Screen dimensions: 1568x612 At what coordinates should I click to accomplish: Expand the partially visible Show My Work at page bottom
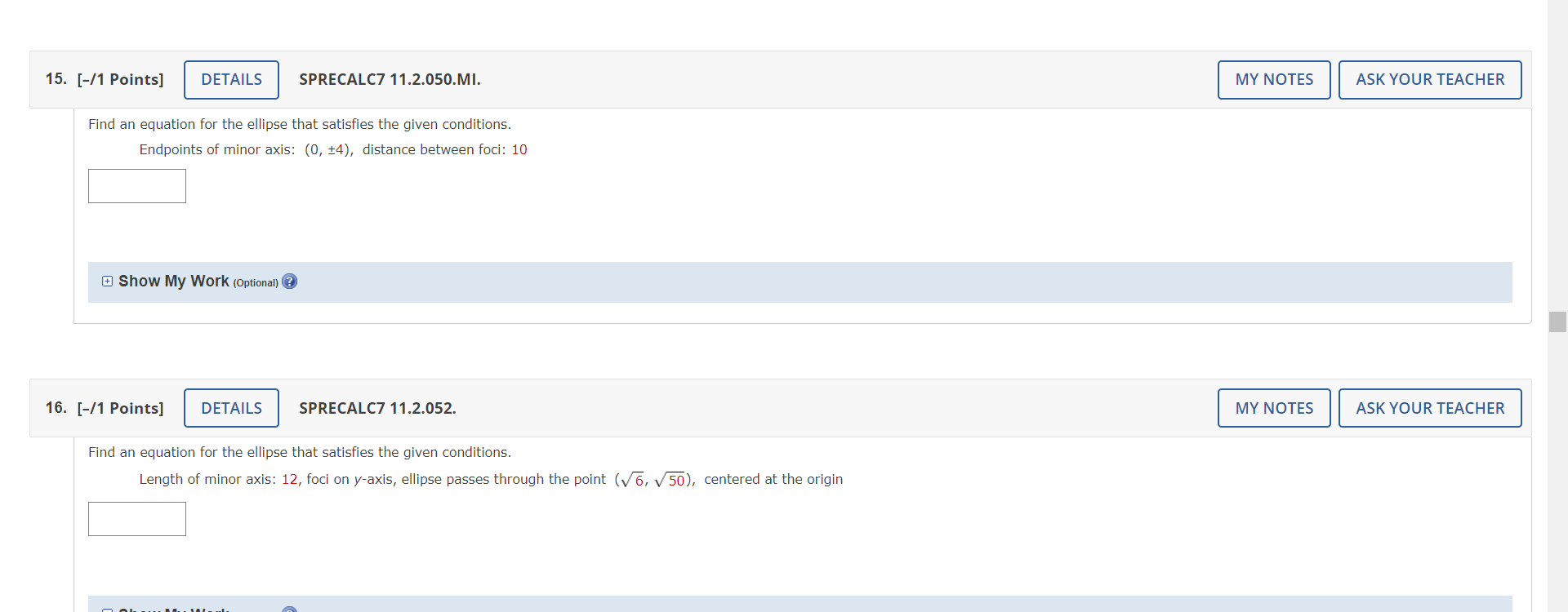click(x=173, y=609)
